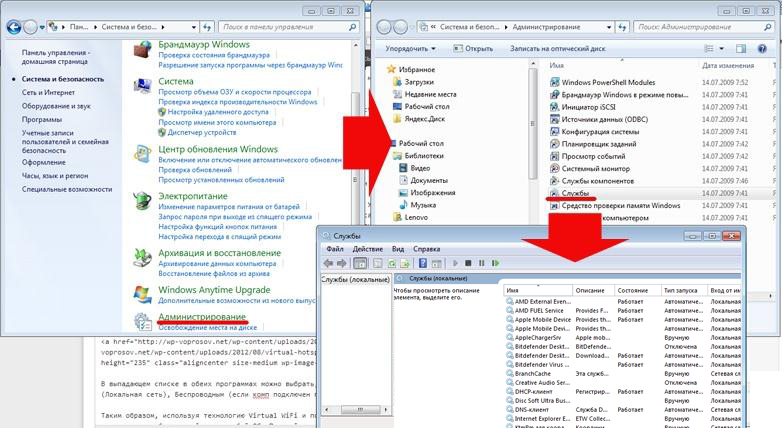This screenshot has width=782, height=428.
Task: Click the Start Service play icon
Action: click(453, 263)
